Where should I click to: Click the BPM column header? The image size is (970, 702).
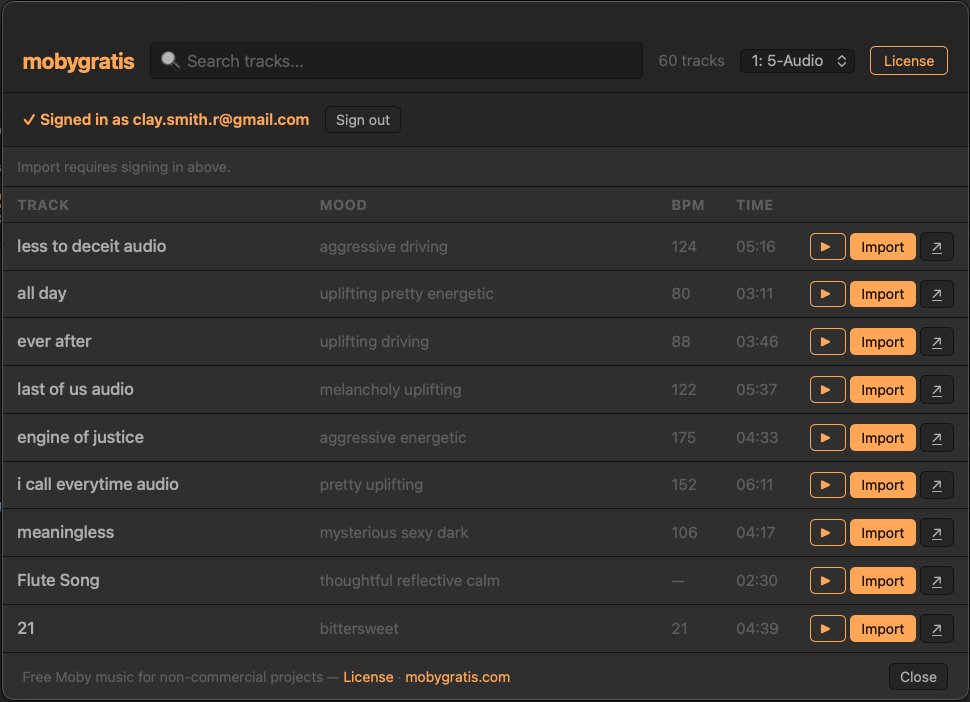click(x=688, y=205)
